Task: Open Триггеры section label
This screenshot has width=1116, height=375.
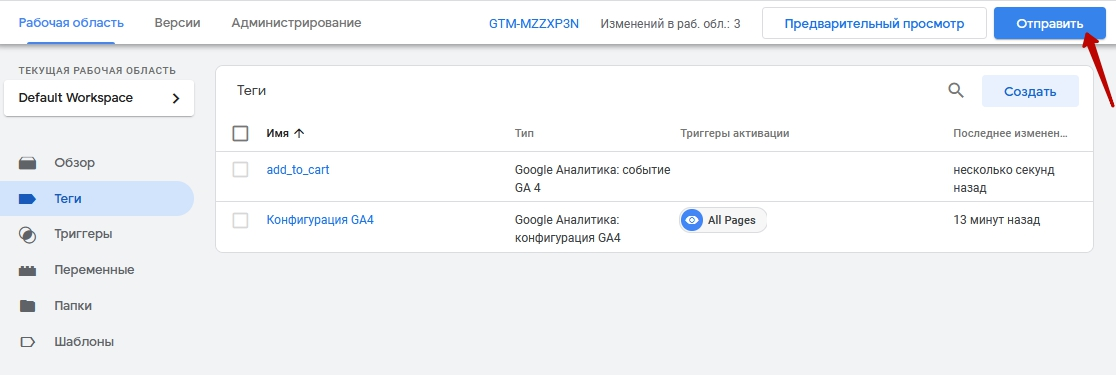Action: pyautogui.click(x=83, y=234)
